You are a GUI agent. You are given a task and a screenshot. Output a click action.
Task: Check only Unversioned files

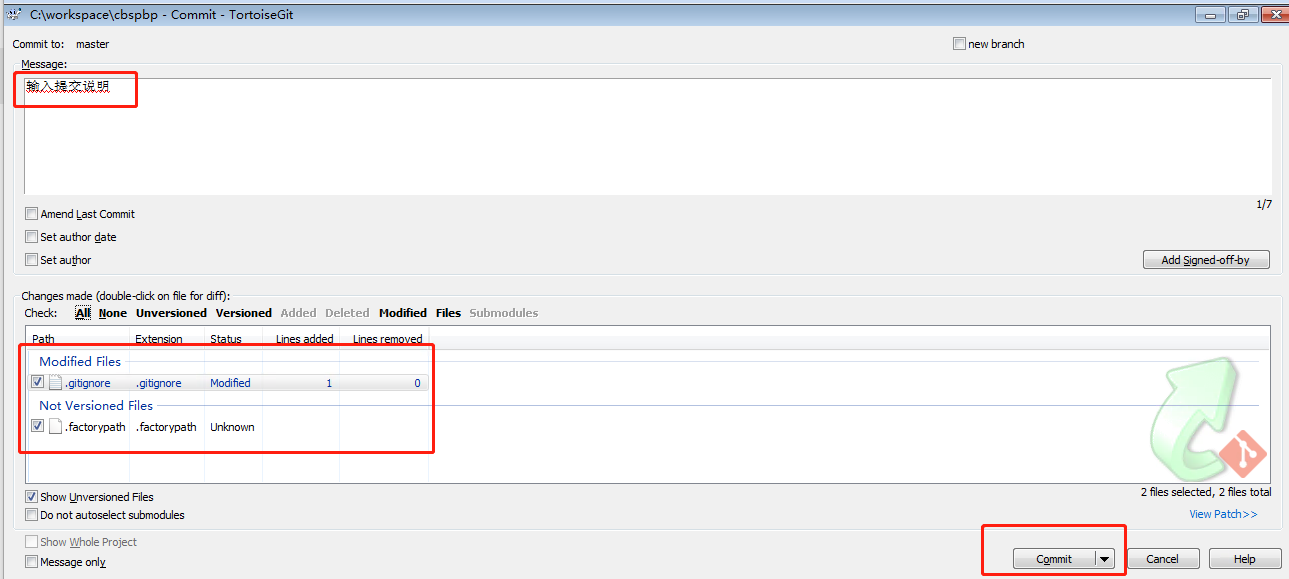pos(171,313)
